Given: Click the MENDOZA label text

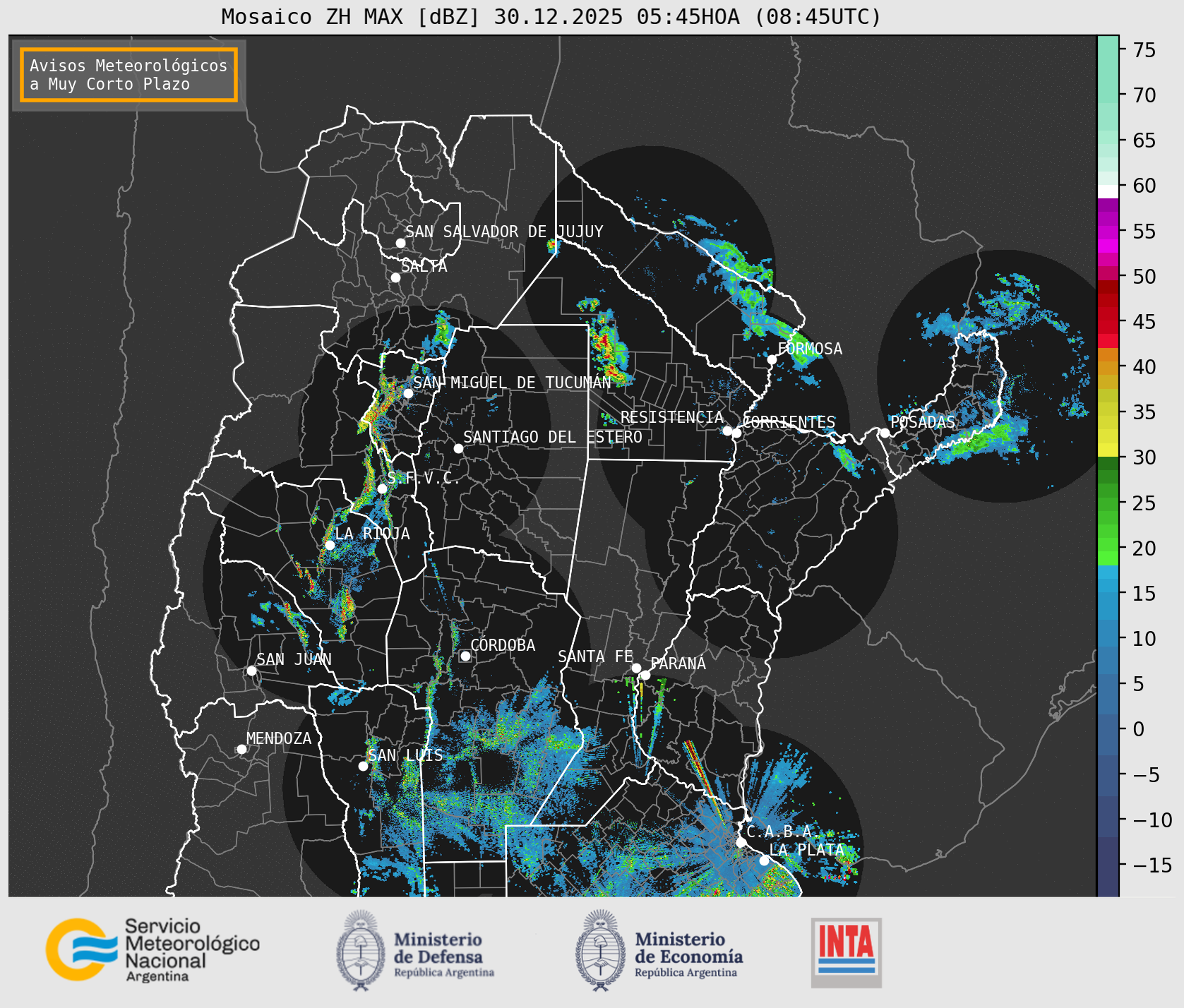Looking at the screenshot, I should (x=279, y=738).
